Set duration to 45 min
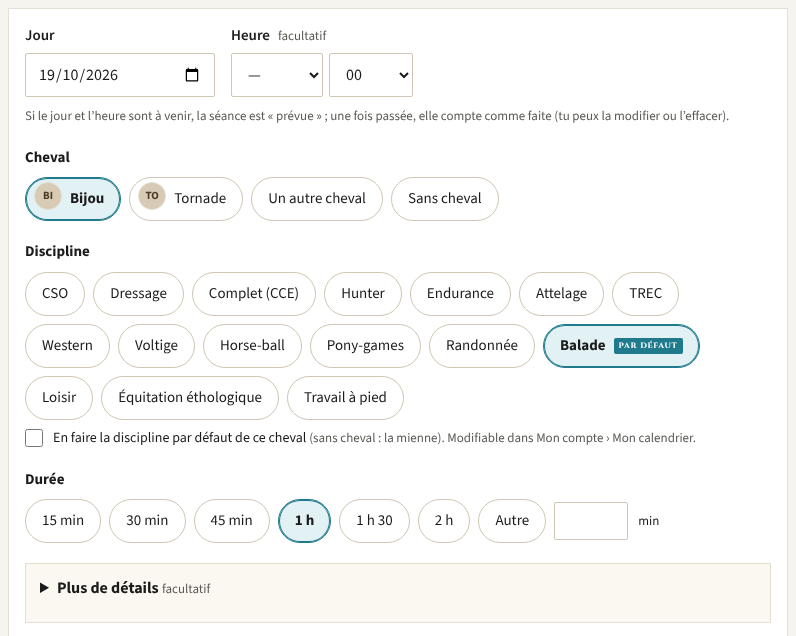This screenshot has width=796, height=636. [x=231, y=521]
